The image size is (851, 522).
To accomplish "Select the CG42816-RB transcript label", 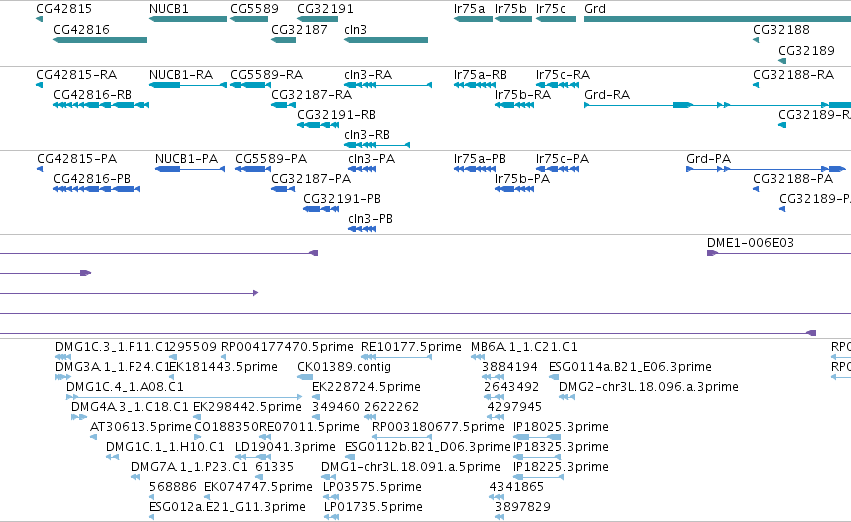I will 92,94.
